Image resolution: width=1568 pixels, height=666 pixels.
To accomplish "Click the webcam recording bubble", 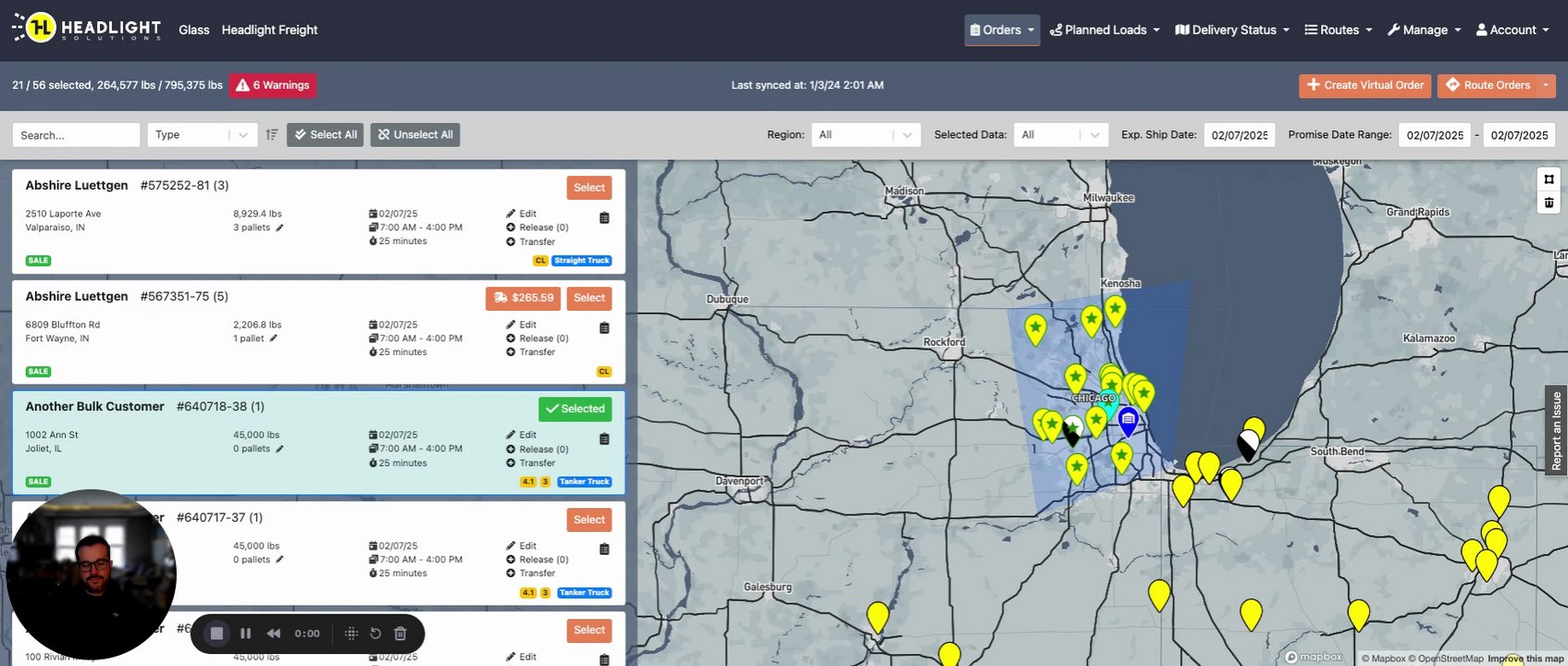I will [x=91, y=573].
